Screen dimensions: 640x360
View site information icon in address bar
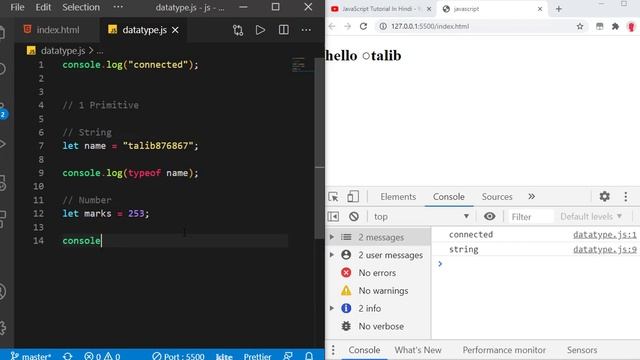382,26
